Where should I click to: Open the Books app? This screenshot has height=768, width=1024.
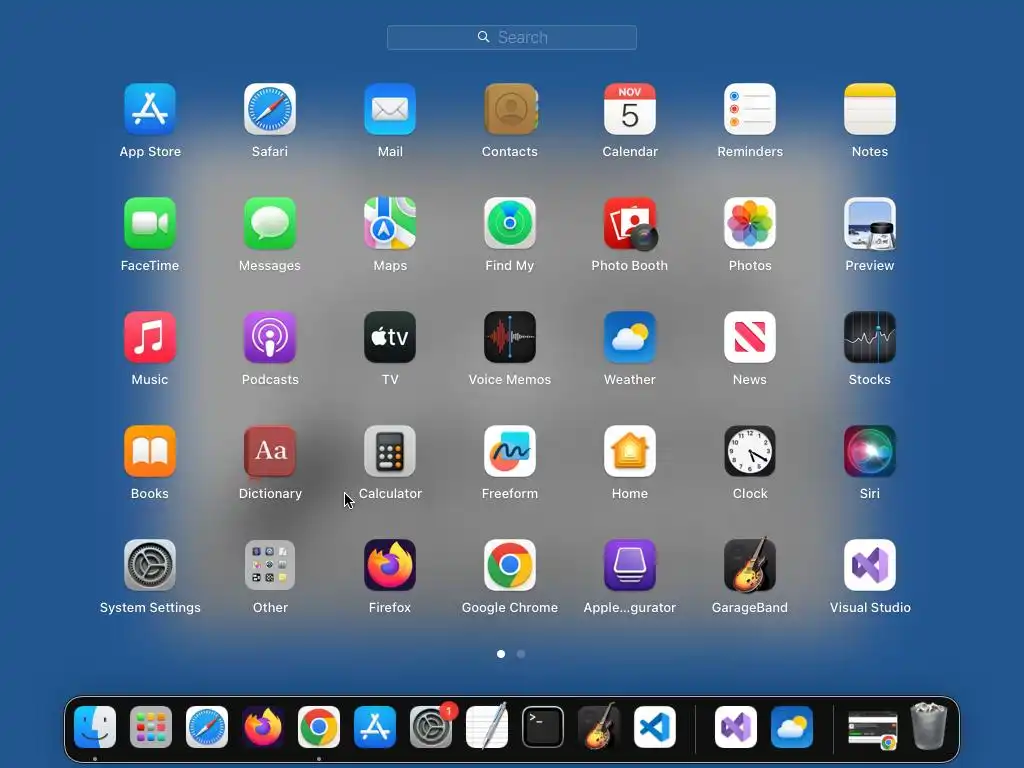point(150,451)
